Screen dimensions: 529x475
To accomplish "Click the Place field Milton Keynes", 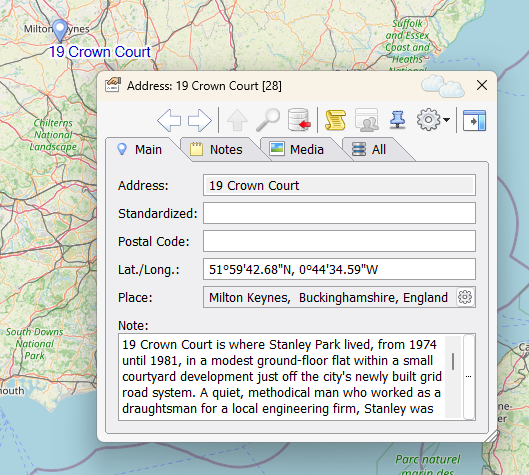I will 329,297.
